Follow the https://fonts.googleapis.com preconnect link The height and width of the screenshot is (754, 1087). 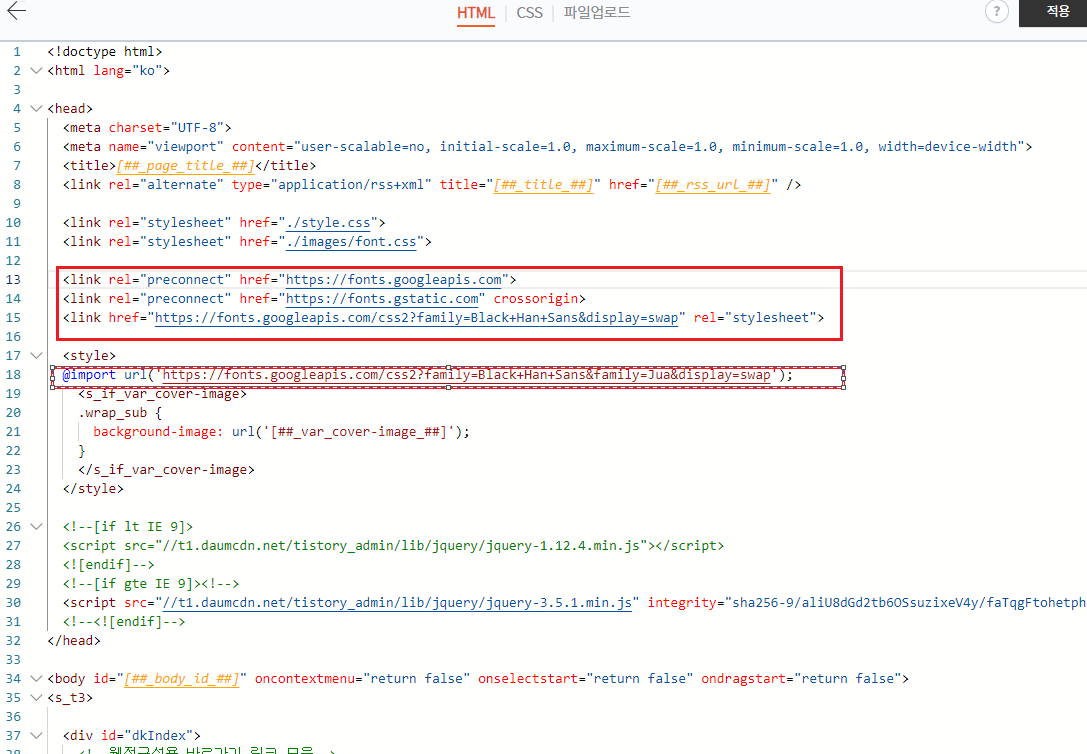click(394, 280)
